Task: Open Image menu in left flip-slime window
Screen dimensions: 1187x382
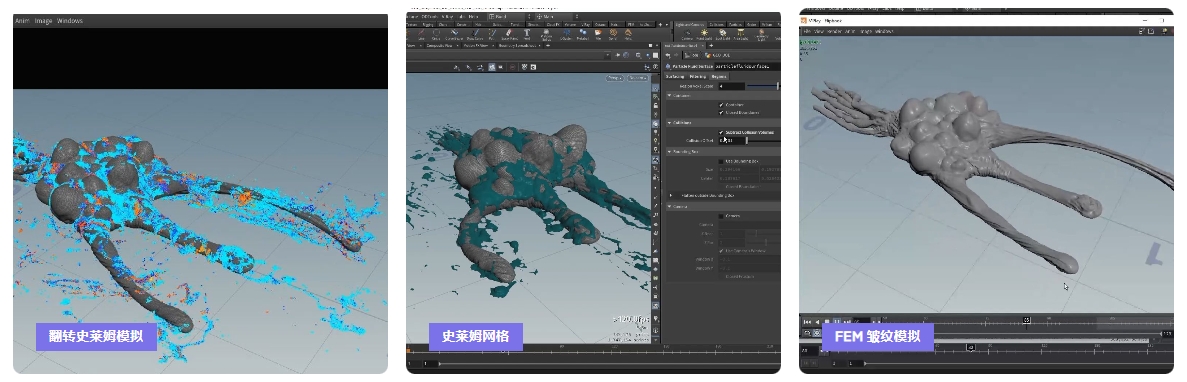Action: coord(43,20)
